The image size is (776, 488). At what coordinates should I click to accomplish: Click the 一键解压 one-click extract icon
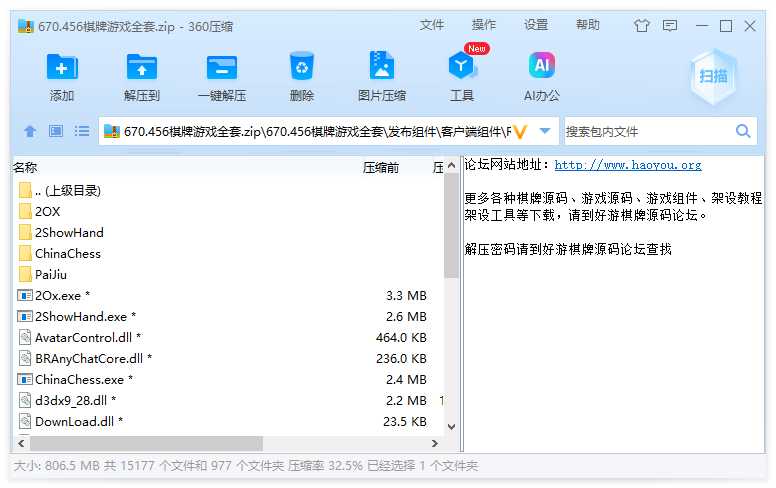click(221, 67)
